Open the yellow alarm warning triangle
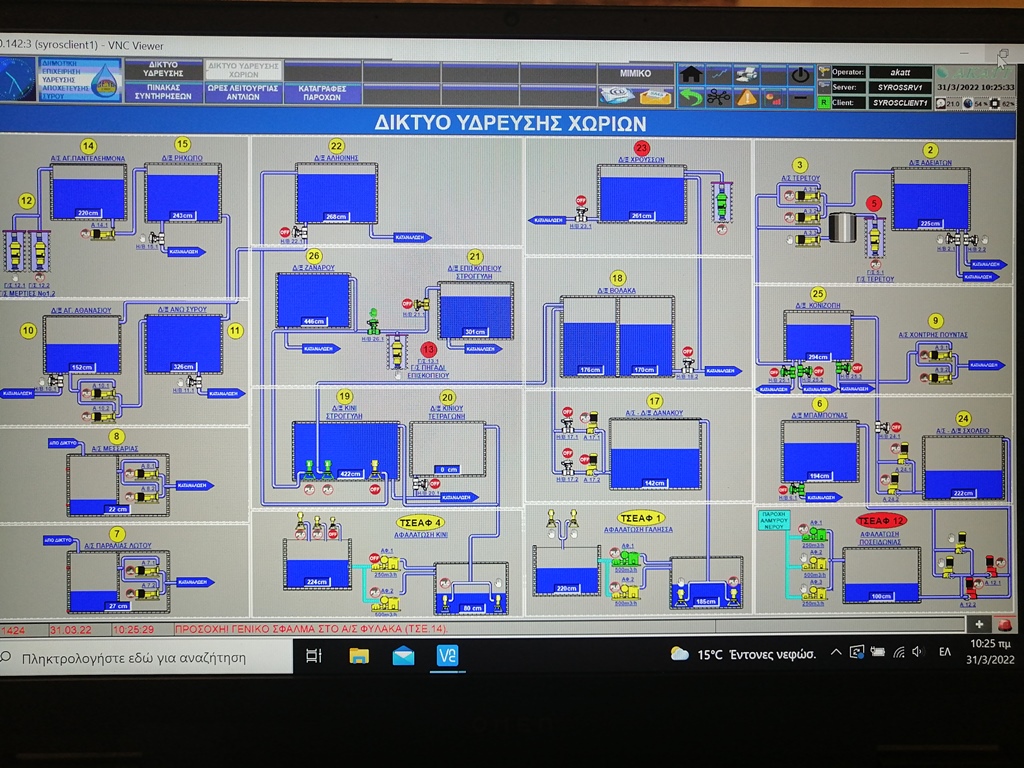The width and height of the screenshot is (1024, 768). pos(746,97)
